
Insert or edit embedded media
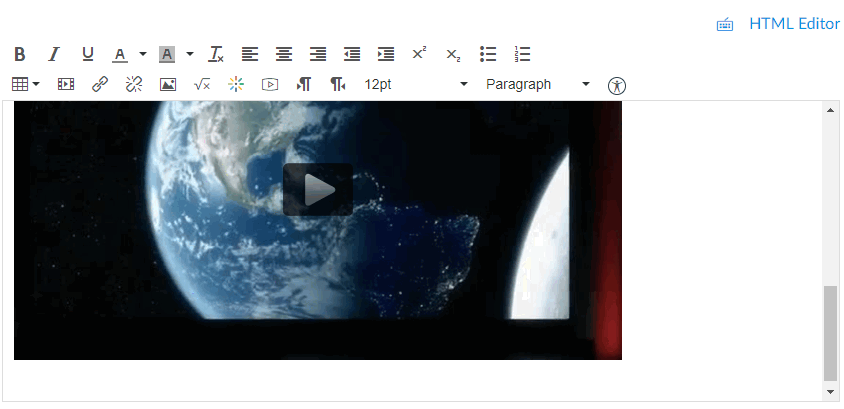click(66, 84)
